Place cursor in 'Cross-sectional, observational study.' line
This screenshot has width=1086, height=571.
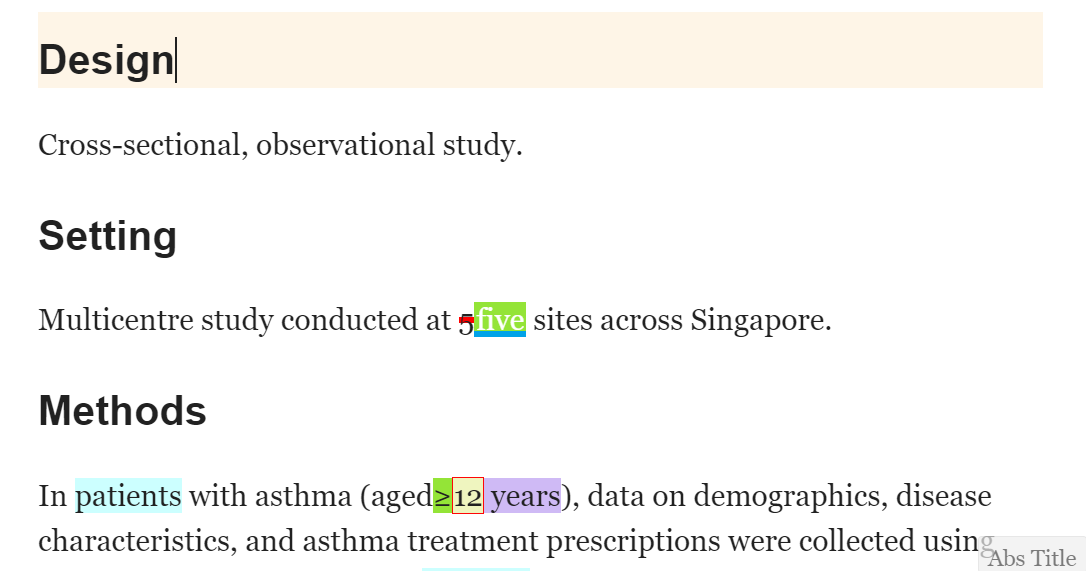pyautogui.click(x=281, y=145)
